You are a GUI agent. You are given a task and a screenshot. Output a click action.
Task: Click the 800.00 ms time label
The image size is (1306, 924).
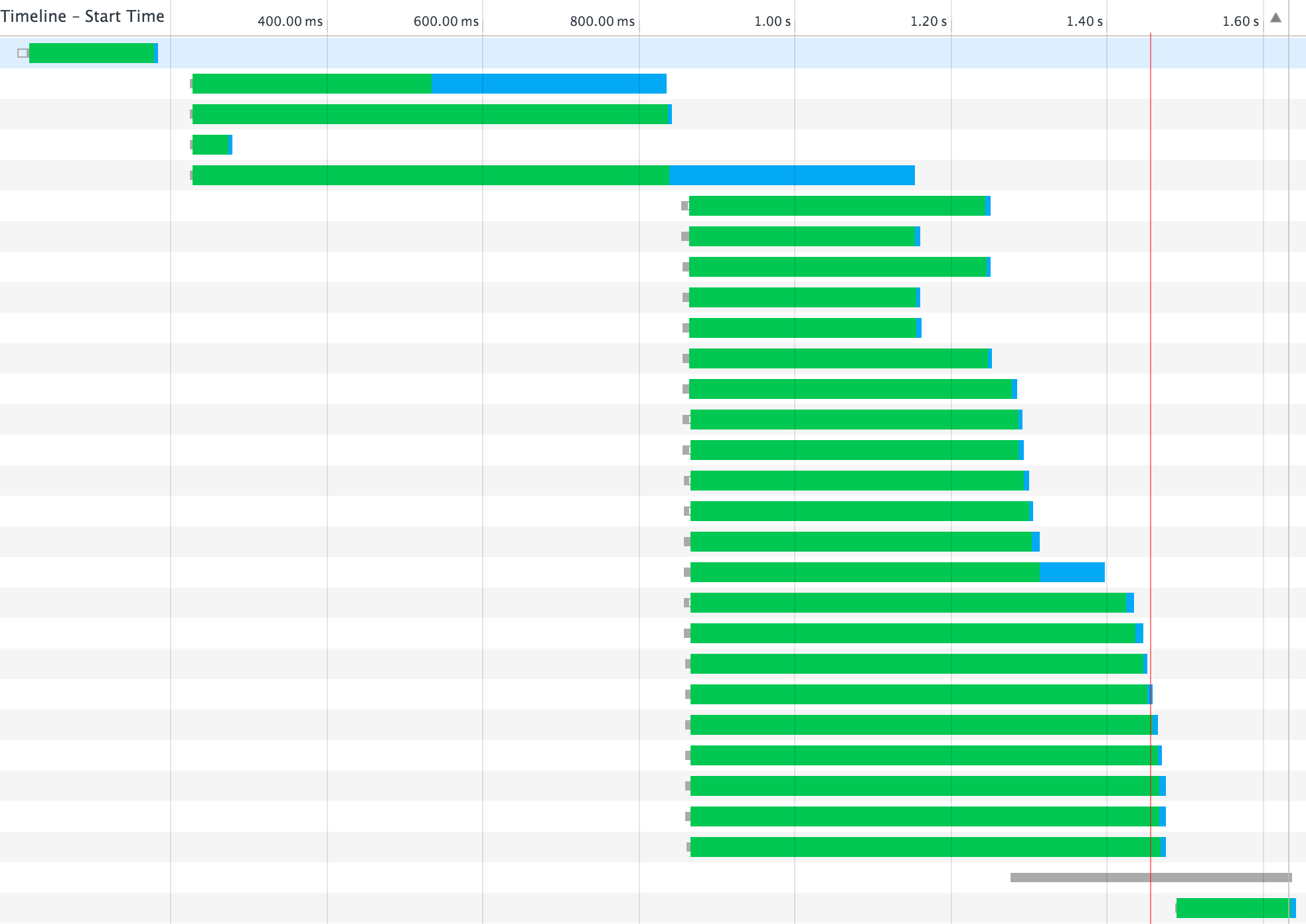(602, 21)
